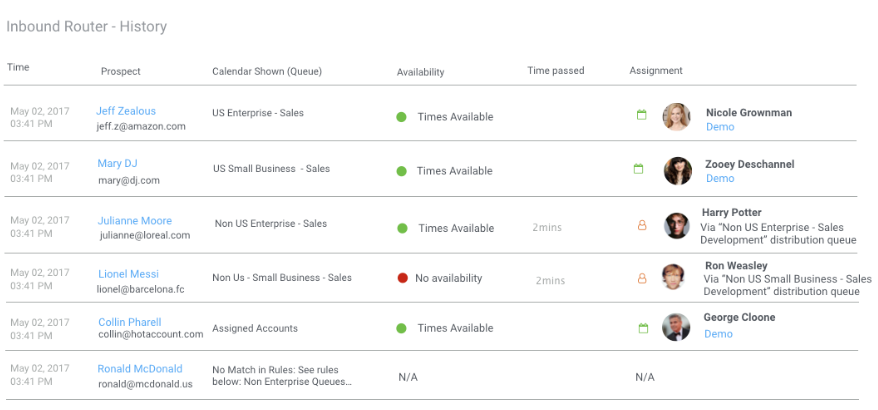Open Nicole Grownman's avatar photo
The height and width of the screenshot is (410, 878).
tap(677, 117)
